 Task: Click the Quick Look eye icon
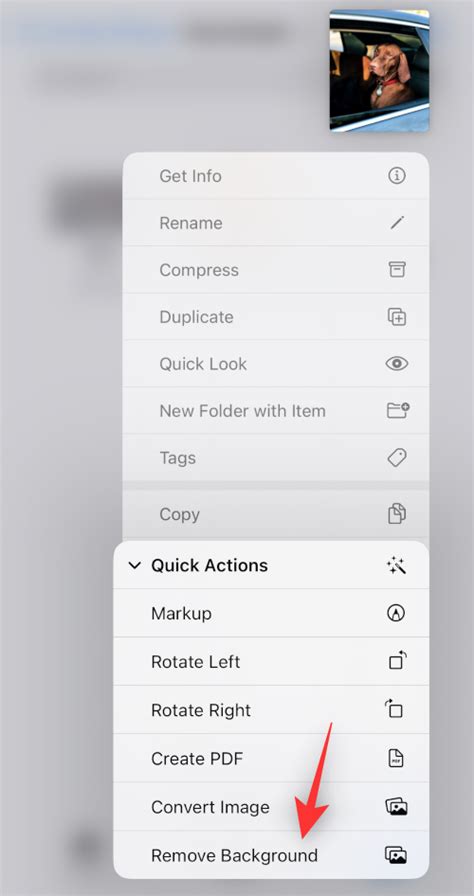tap(397, 363)
